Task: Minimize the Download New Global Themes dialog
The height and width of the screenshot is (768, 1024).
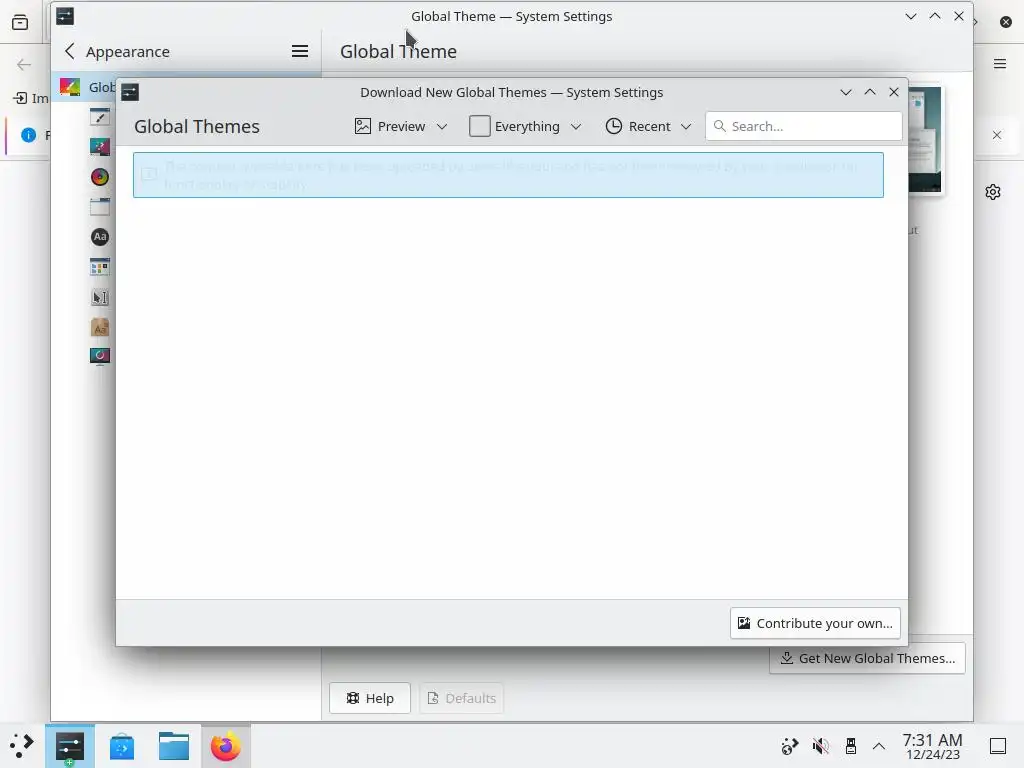Action: click(846, 92)
